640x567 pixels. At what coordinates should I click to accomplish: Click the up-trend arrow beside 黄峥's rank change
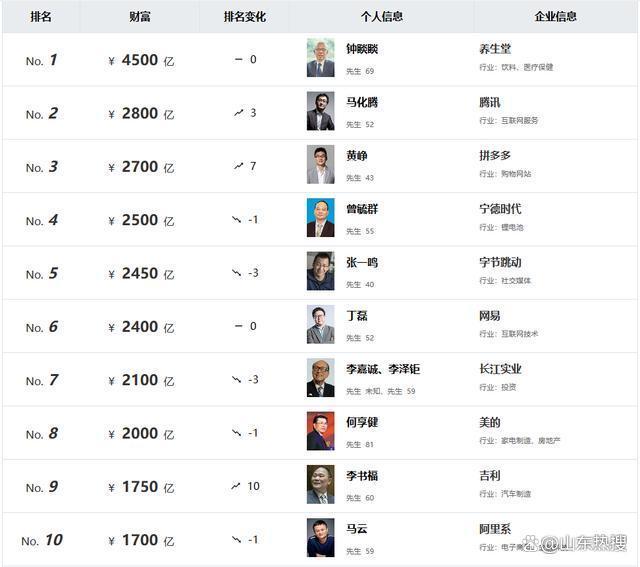coord(238,166)
